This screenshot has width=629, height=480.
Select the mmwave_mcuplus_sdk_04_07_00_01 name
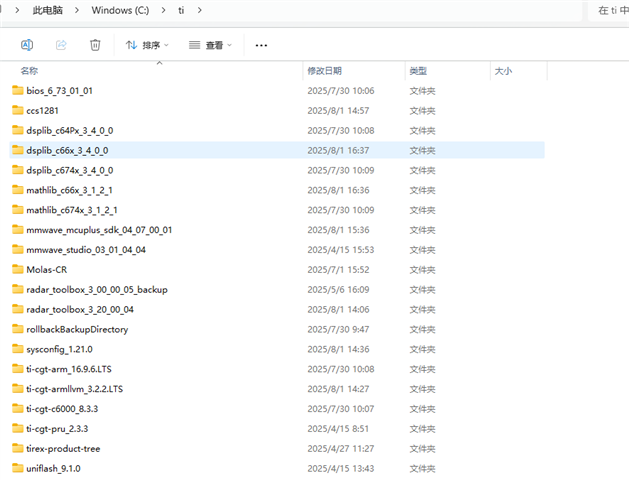[x=99, y=230]
